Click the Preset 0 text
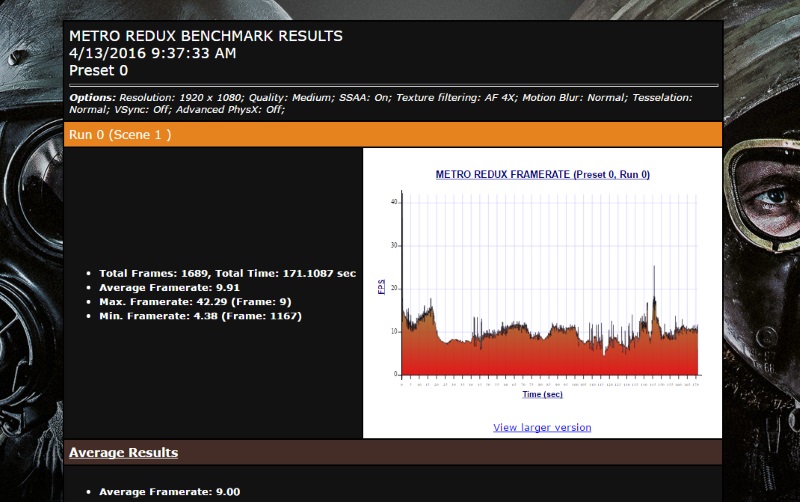The image size is (800, 502). [x=98, y=70]
